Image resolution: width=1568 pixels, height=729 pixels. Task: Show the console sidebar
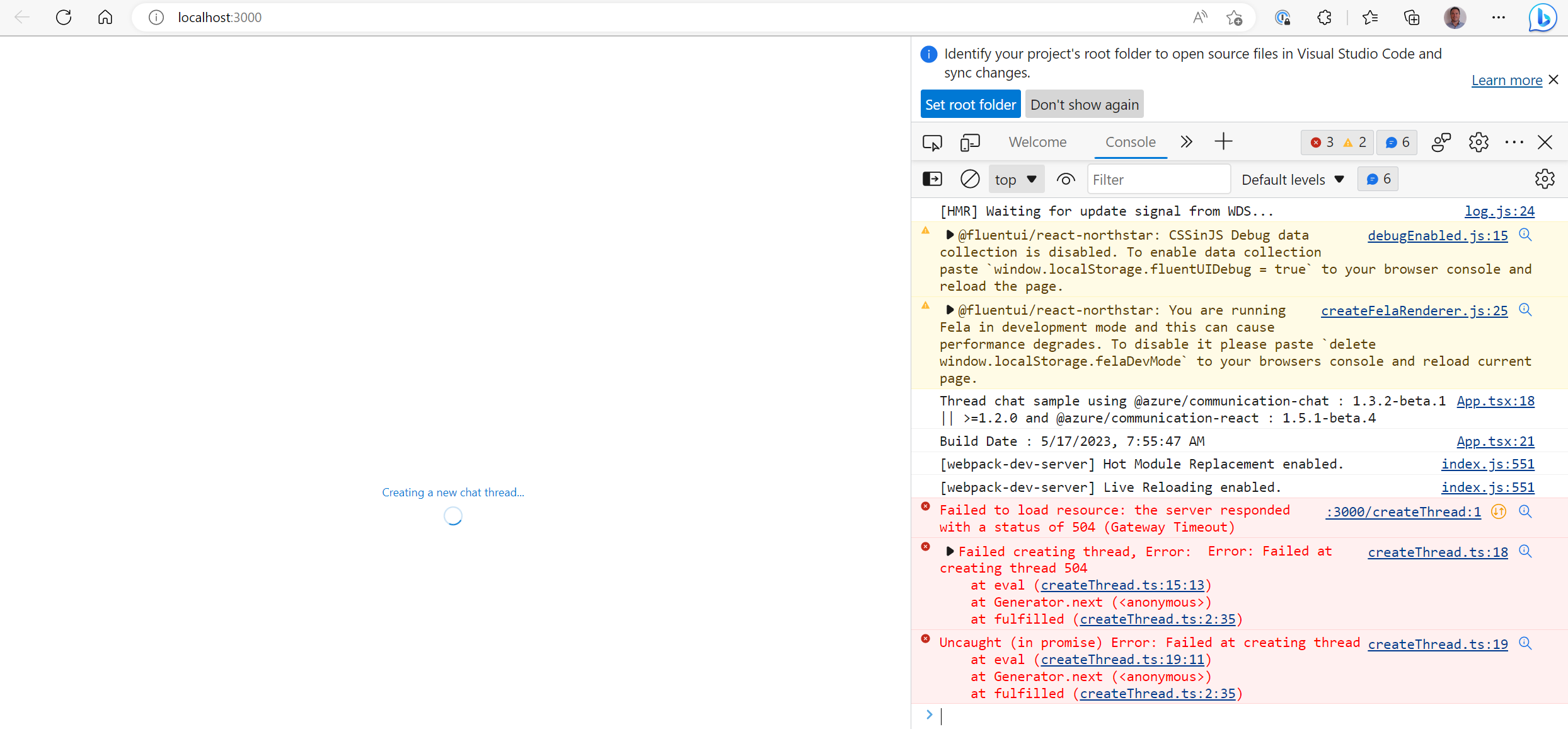(932, 178)
